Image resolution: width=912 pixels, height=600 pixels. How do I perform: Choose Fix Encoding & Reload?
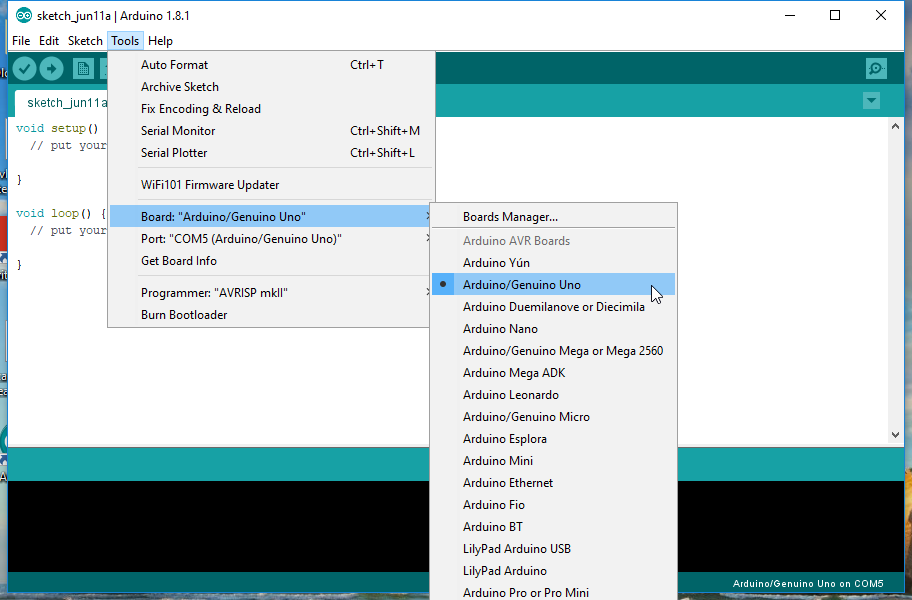pos(271,109)
